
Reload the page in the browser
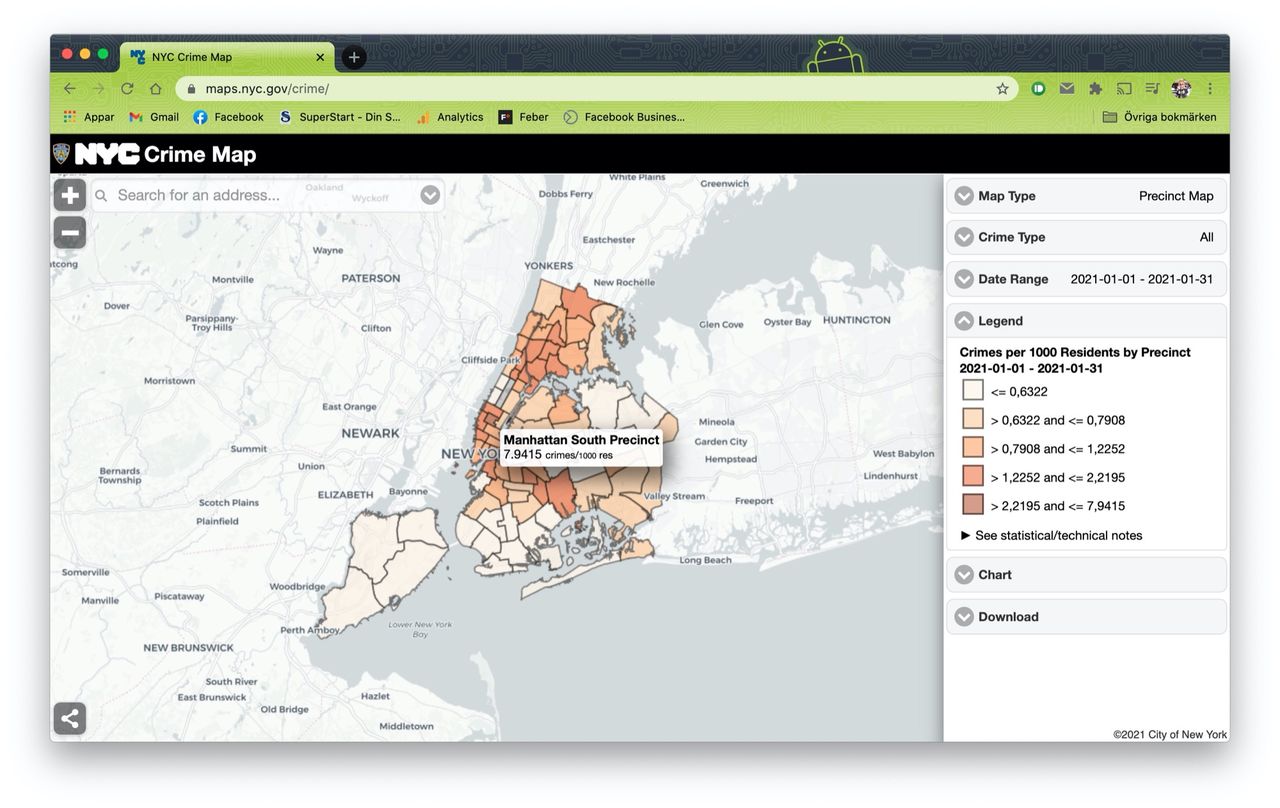coord(127,88)
